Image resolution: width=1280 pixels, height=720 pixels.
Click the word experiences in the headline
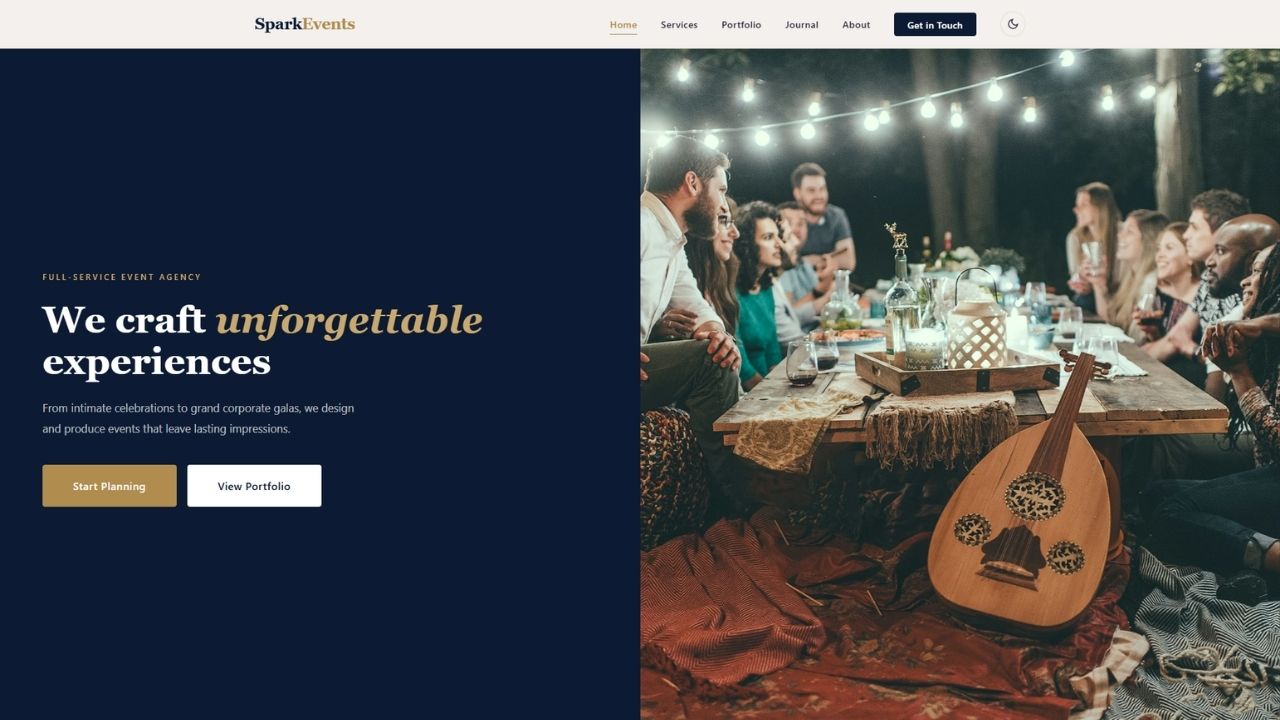click(x=156, y=362)
